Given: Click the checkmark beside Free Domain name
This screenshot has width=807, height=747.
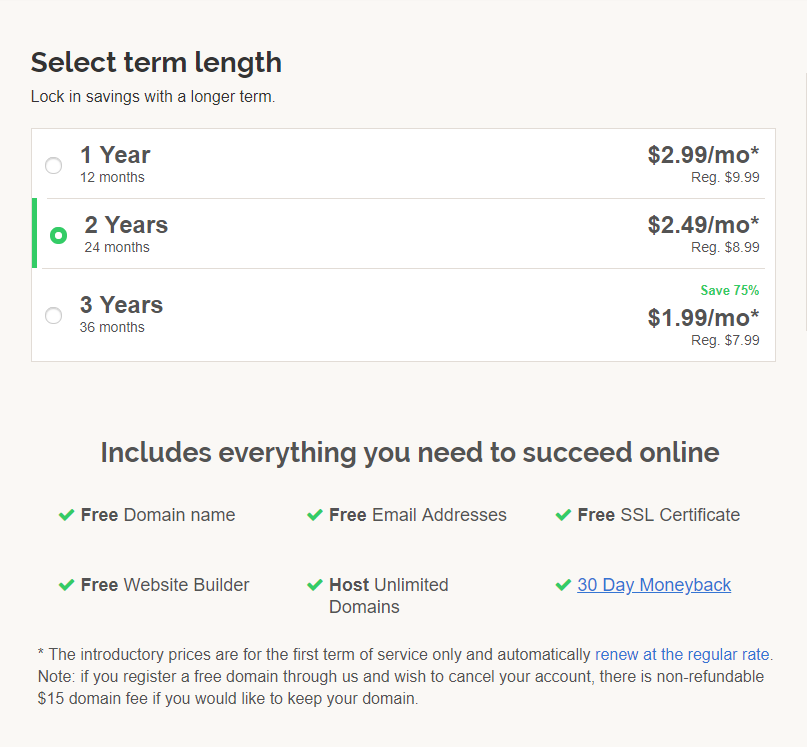Looking at the screenshot, I should click(66, 515).
